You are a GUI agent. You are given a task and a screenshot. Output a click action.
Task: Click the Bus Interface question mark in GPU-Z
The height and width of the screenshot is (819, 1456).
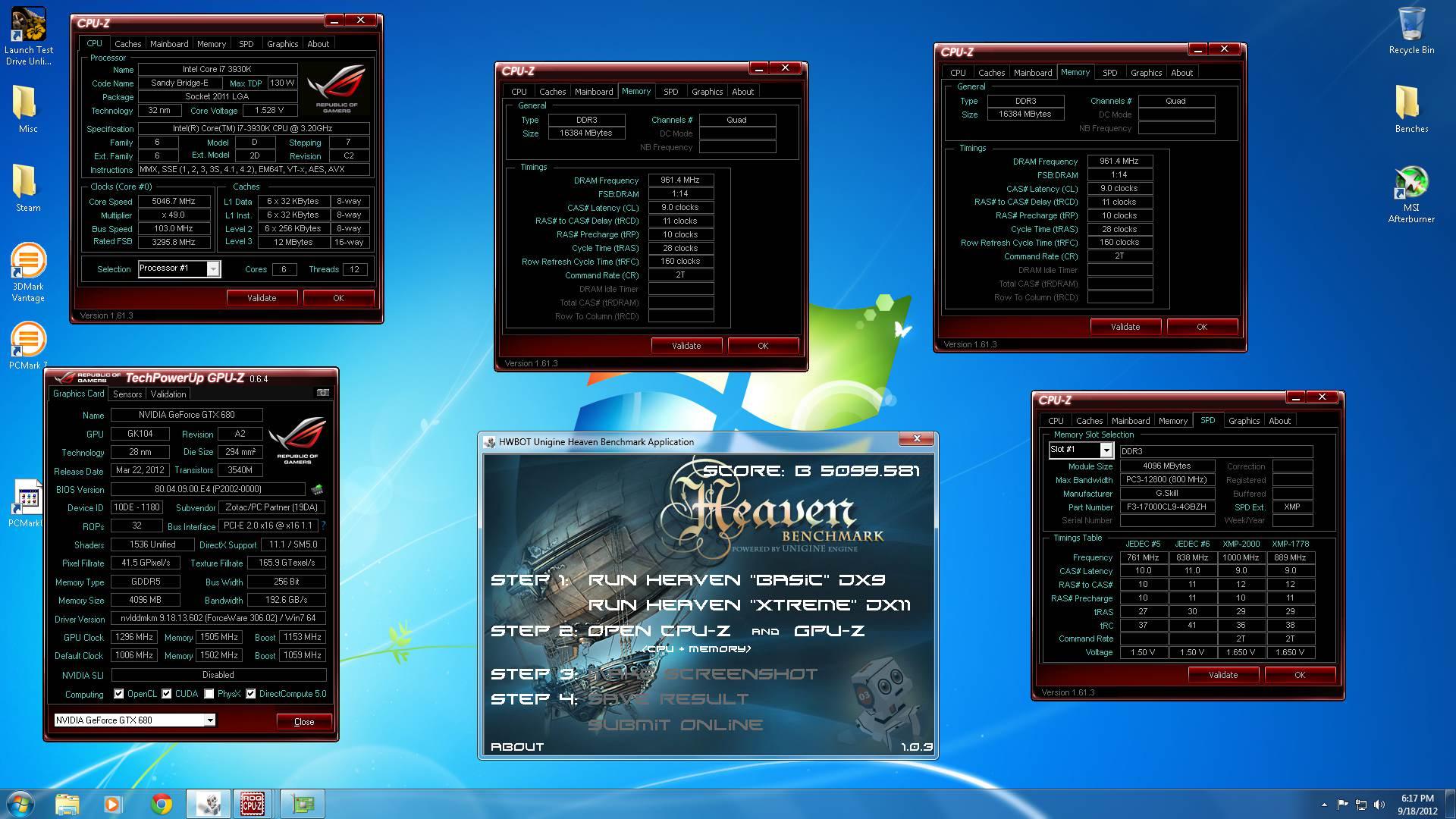click(323, 526)
